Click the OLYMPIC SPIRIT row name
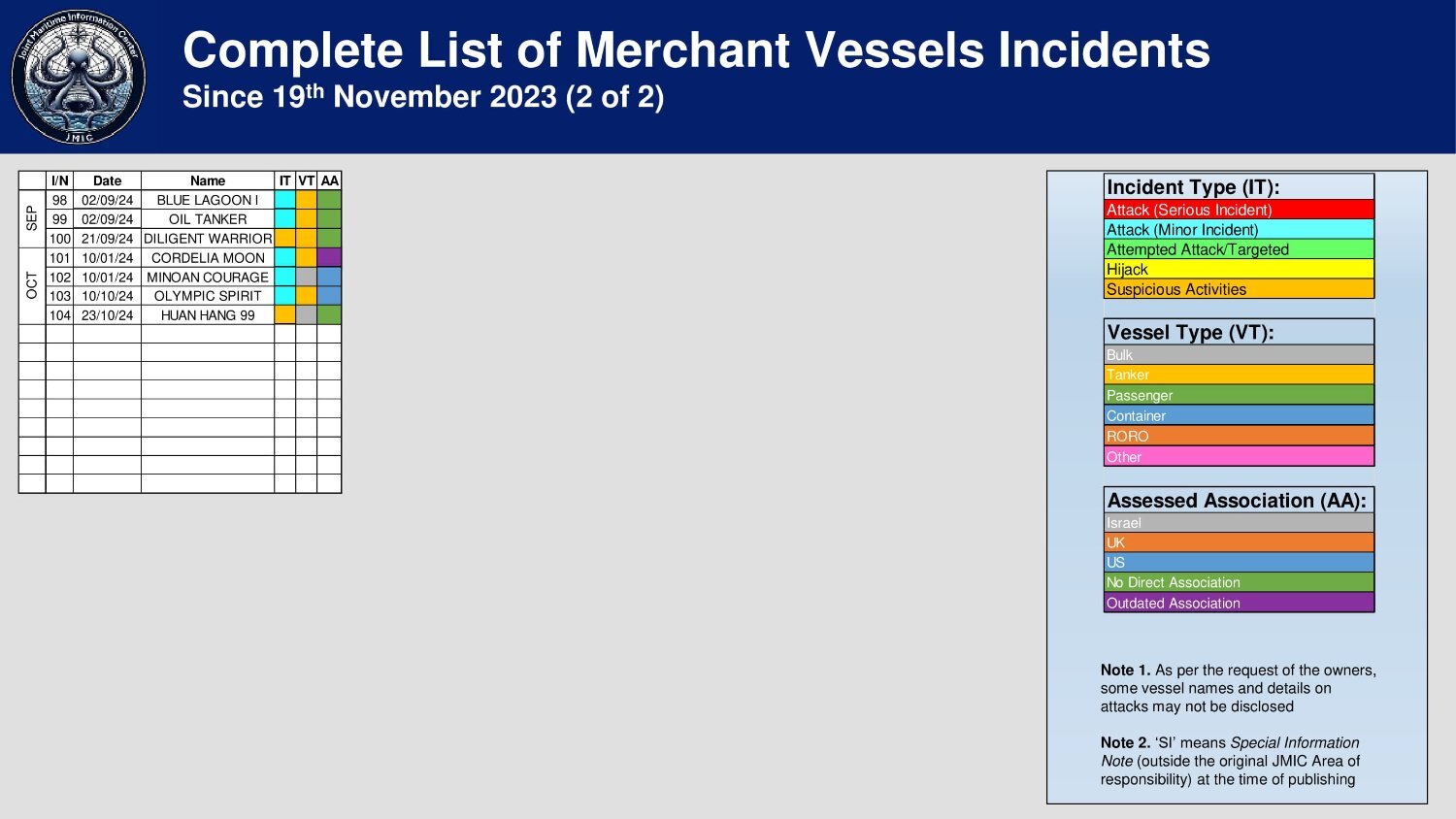Screen dimensions: 1456x819 click(208, 296)
